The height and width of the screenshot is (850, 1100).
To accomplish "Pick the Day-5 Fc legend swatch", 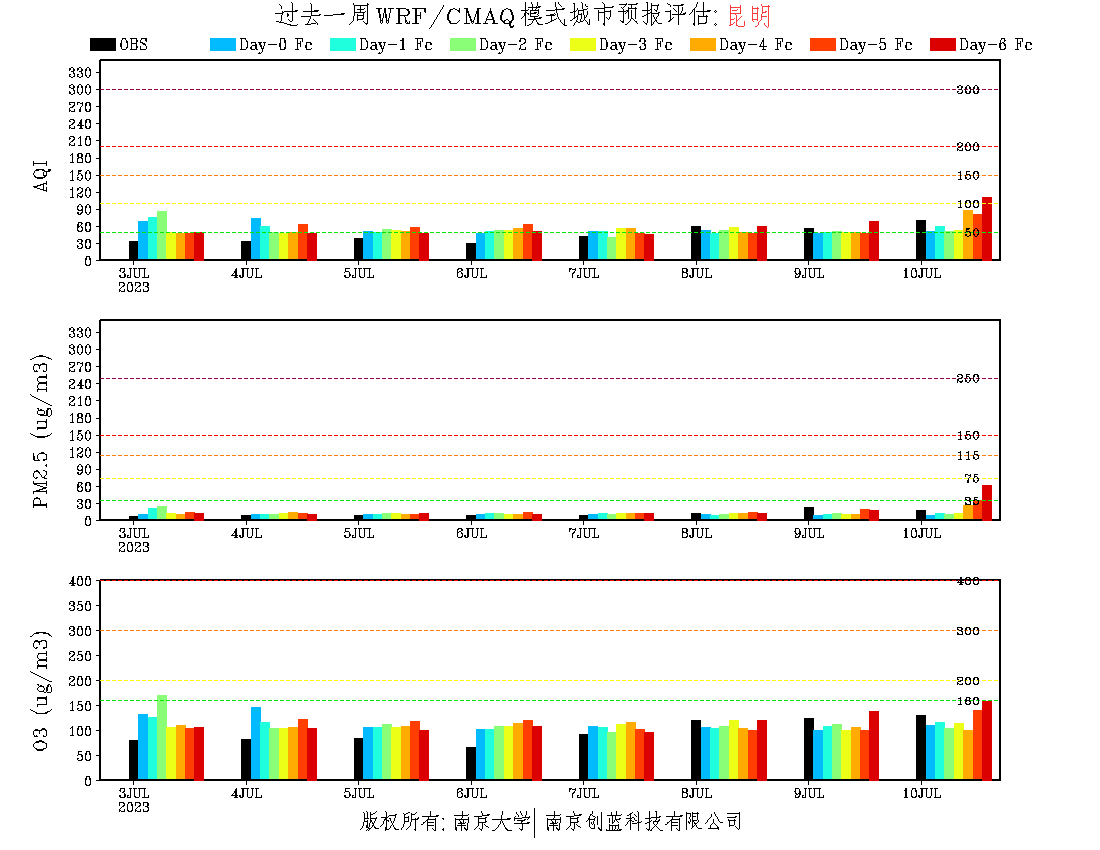I will click(x=823, y=44).
